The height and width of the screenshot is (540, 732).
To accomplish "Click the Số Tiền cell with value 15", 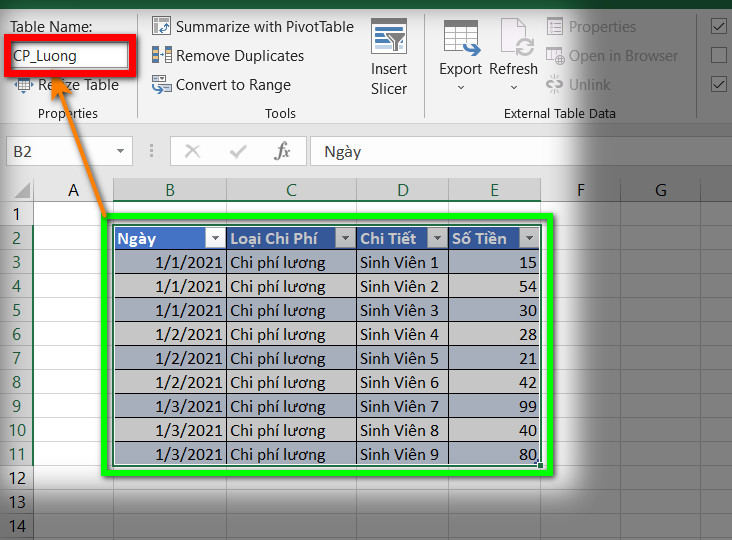I will coord(494,262).
